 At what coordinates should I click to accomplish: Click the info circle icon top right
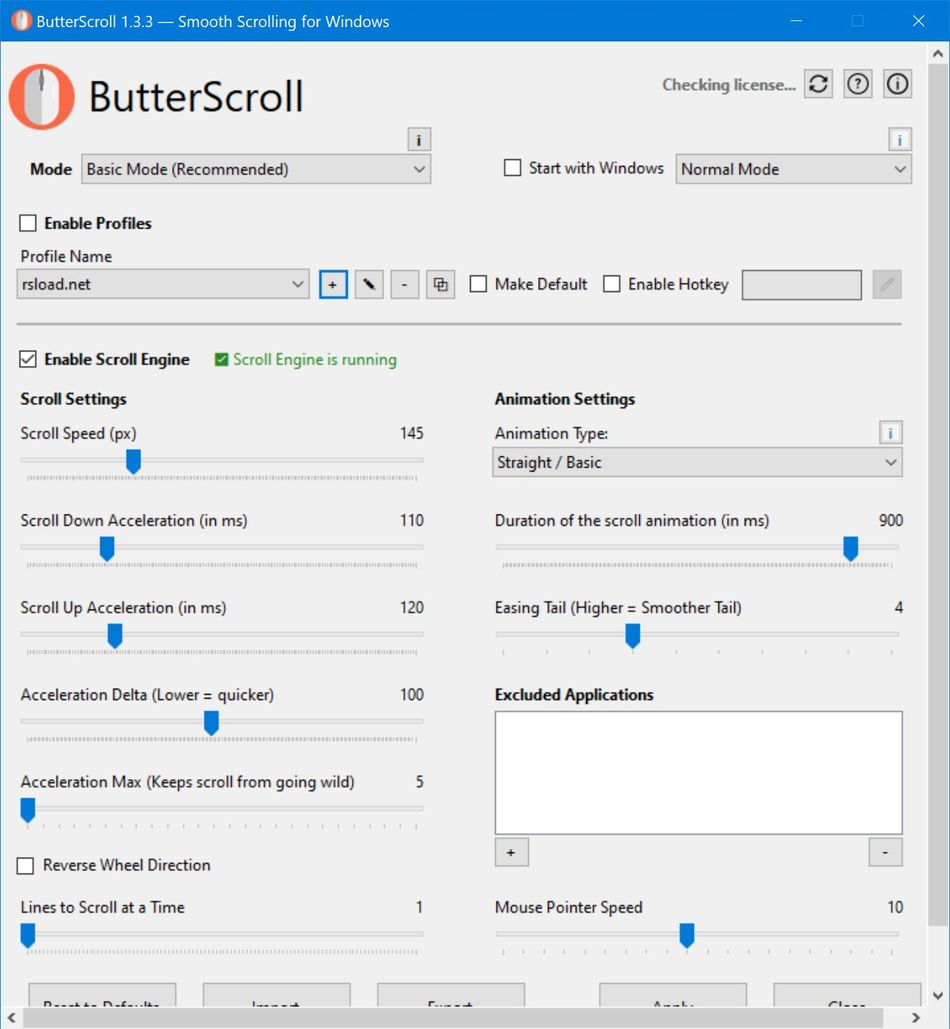click(897, 84)
